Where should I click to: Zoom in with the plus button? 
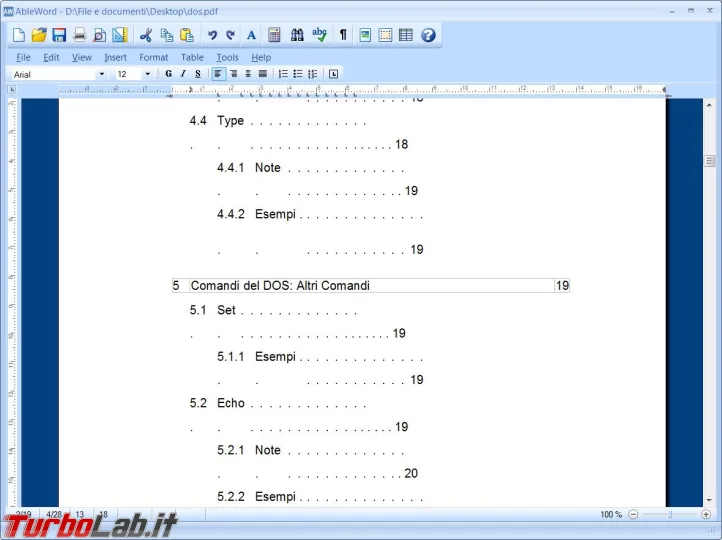706,514
